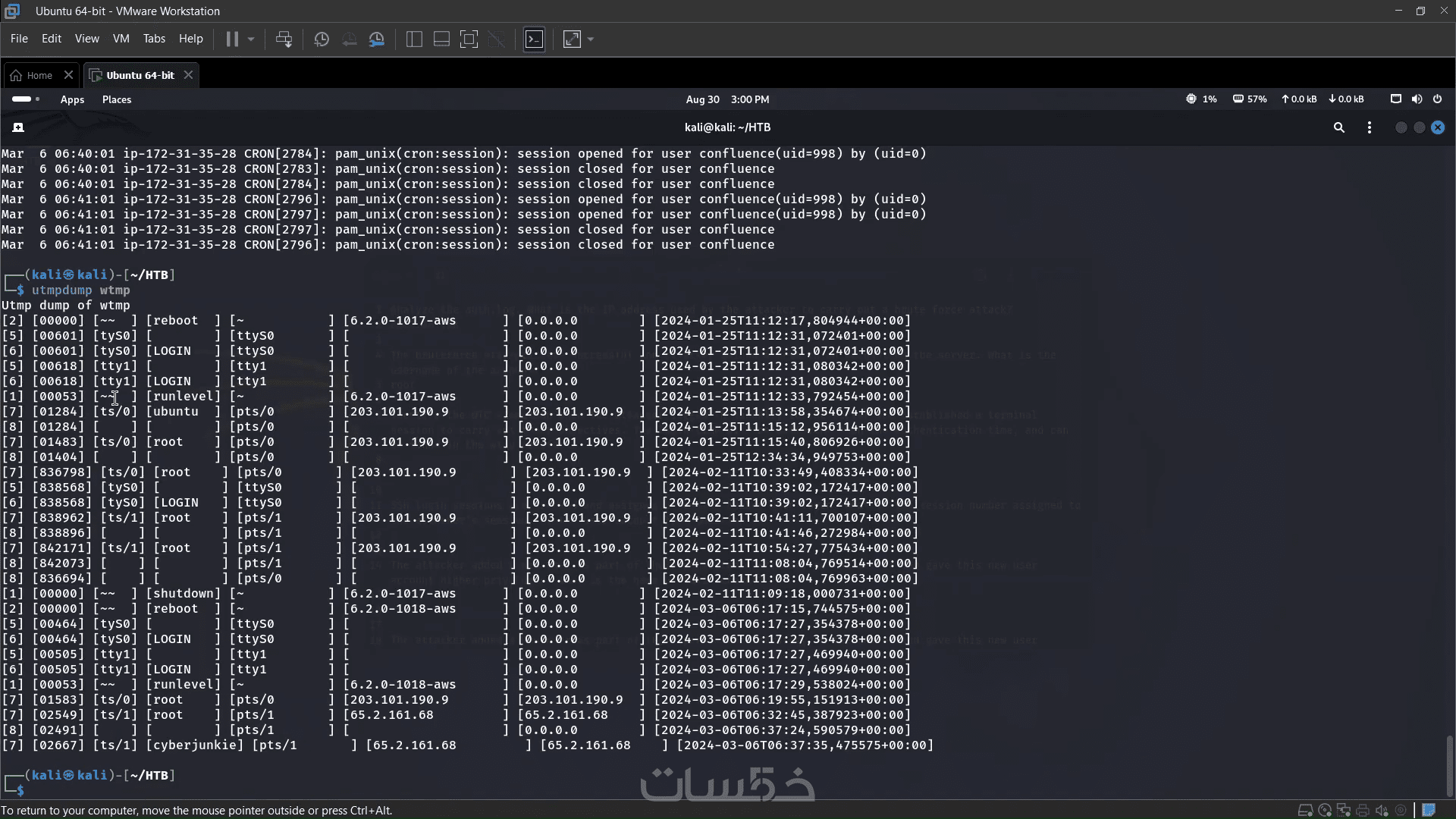Viewport: 1456px width, 819px height.
Task: Open the terminal three-dot menu
Action: point(1370,127)
